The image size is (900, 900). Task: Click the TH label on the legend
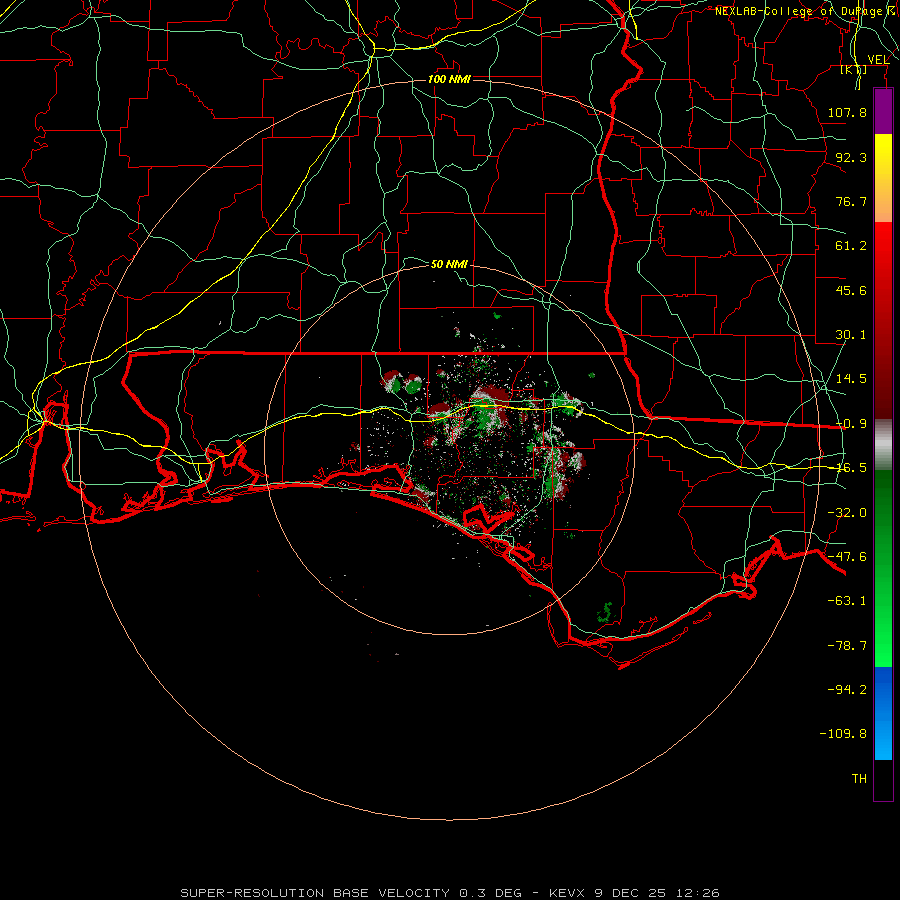[859, 779]
